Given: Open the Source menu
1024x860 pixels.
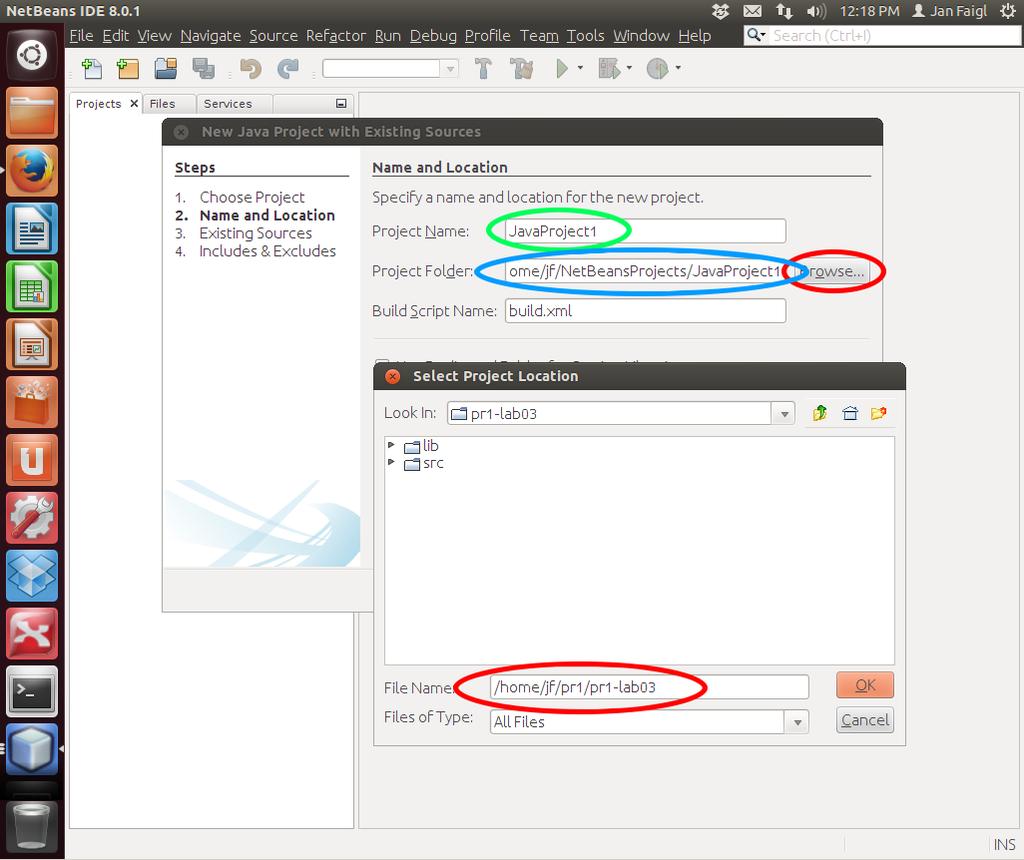Looking at the screenshot, I should click(x=273, y=35).
